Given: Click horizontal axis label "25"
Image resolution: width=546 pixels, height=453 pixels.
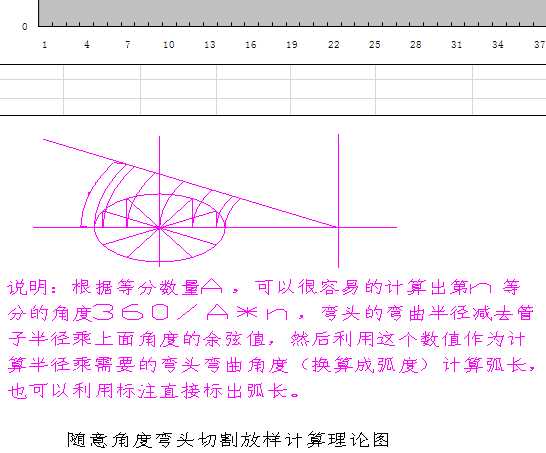Looking at the screenshot, I should pos(375,45).
